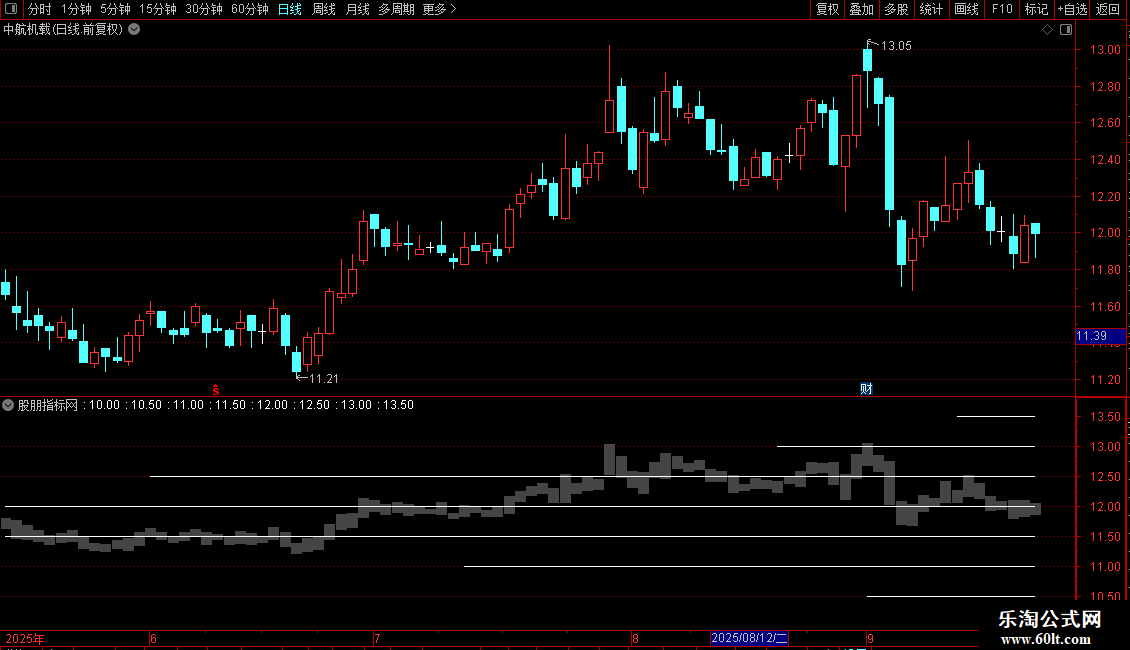Click the 11.21 low price label
The image size is (1130, 650).
[323, 378]
